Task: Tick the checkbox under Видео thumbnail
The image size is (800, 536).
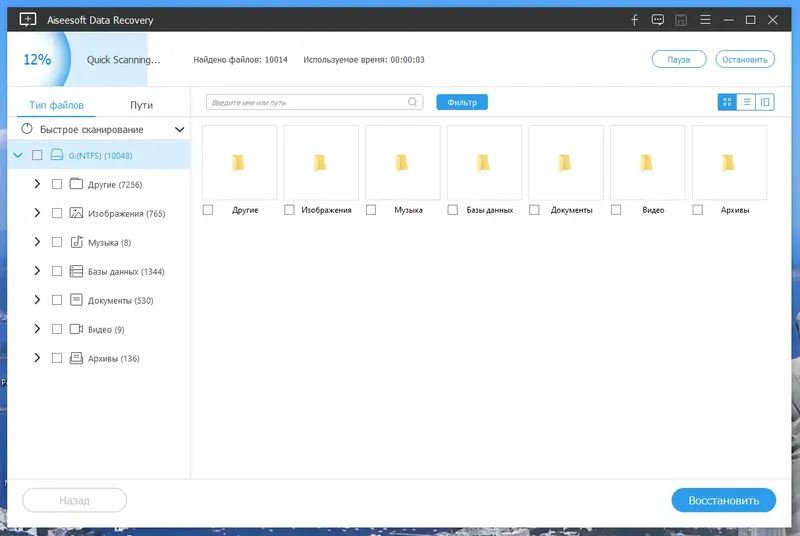Action: coord(616,210)
